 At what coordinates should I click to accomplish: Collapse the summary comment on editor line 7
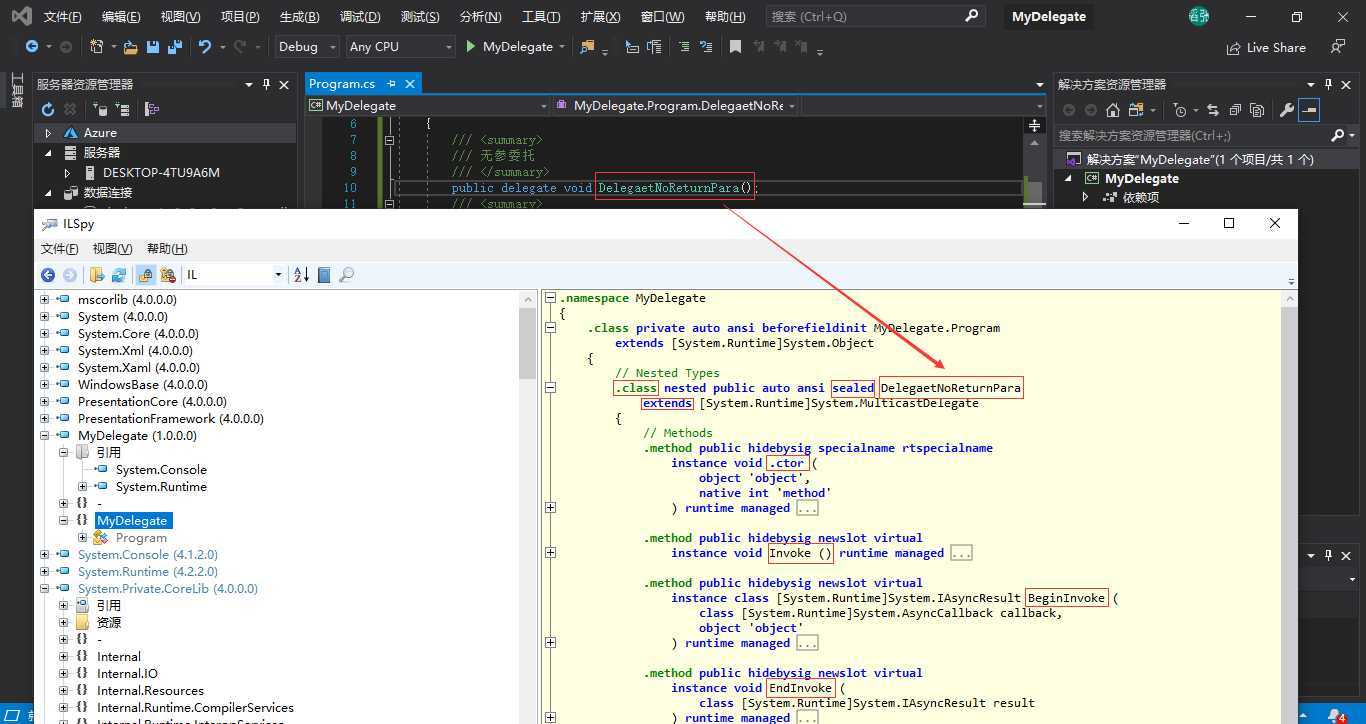[390, 140]
